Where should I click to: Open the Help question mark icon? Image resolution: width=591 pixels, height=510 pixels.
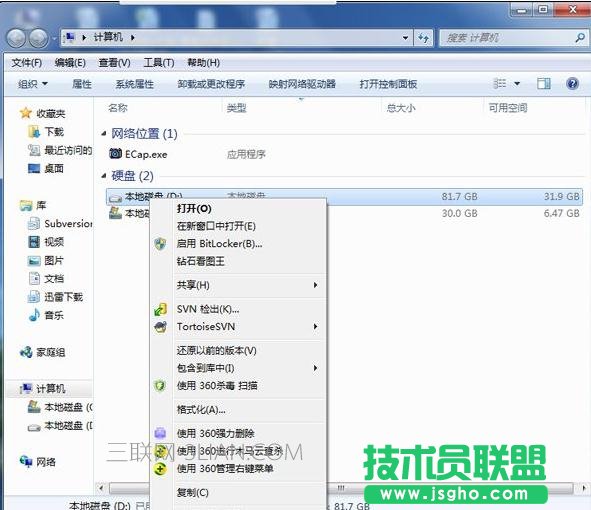(x=572, y=83)
